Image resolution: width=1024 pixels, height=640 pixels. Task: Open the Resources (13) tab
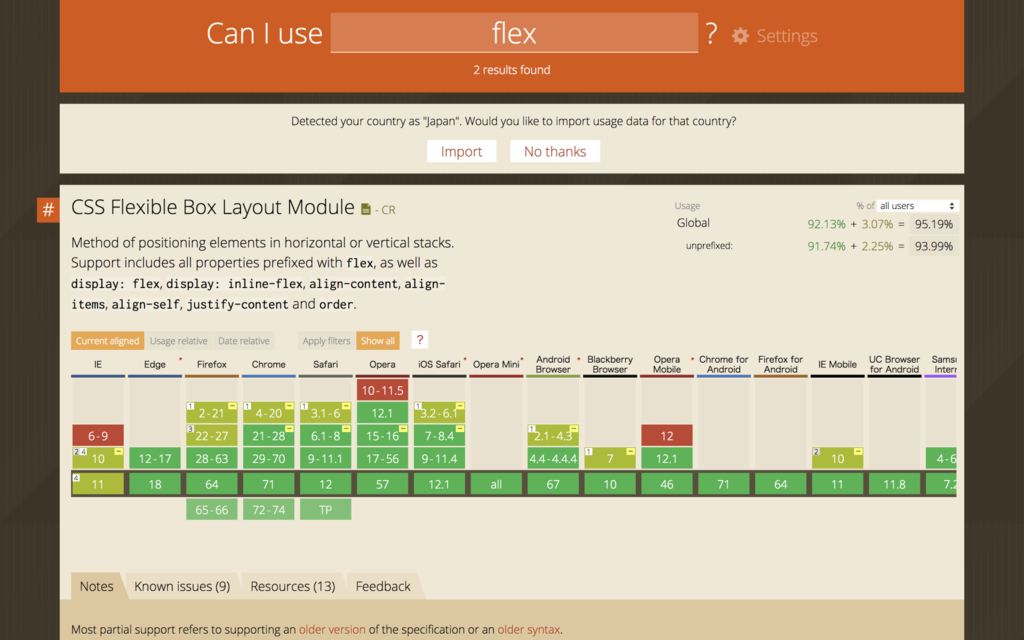(x=293, y=586)
